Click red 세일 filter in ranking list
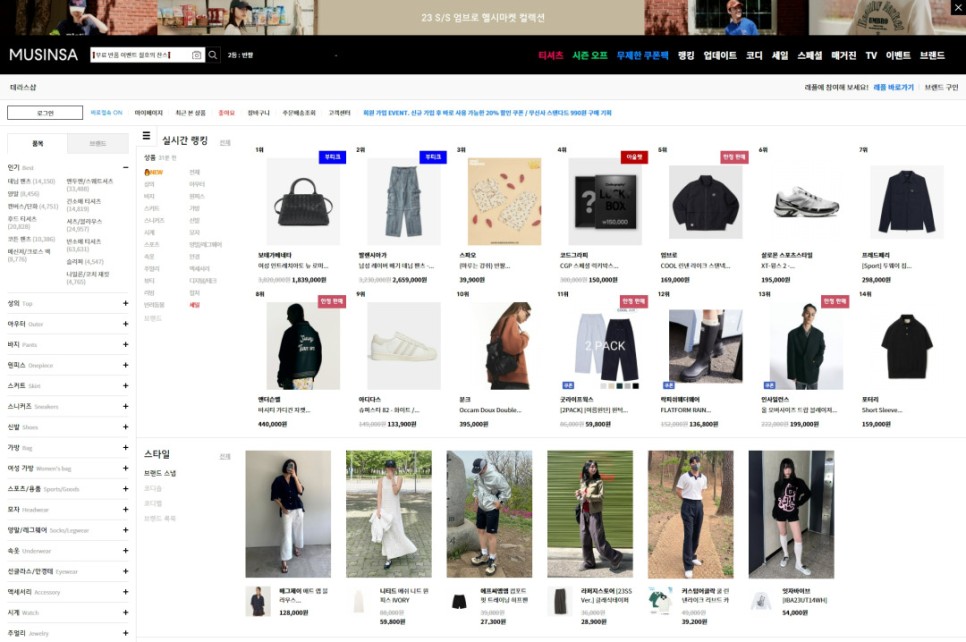 (195, 305)
